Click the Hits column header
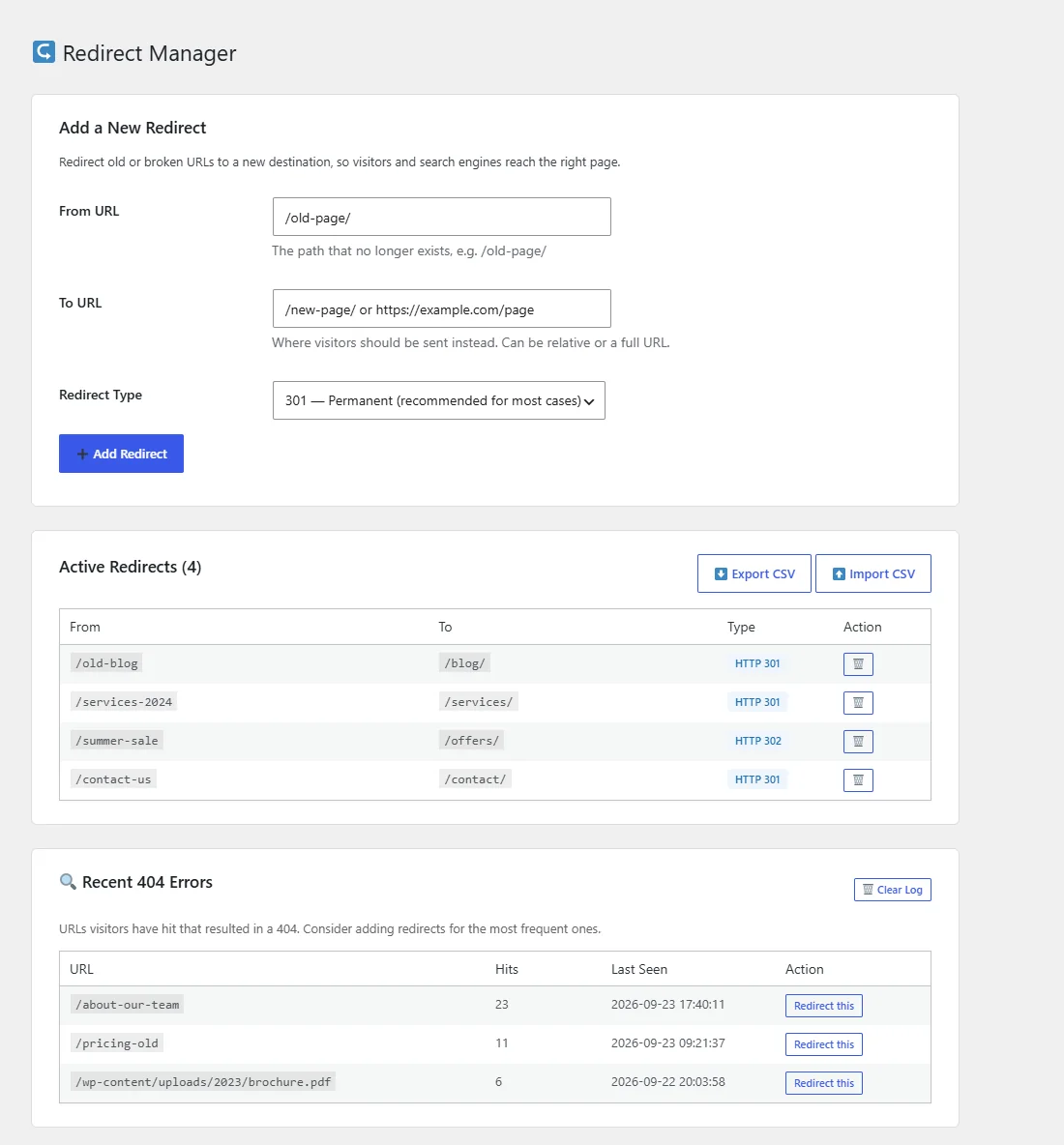This screenshot has height=1145, width=1064. tap(507, 969)
